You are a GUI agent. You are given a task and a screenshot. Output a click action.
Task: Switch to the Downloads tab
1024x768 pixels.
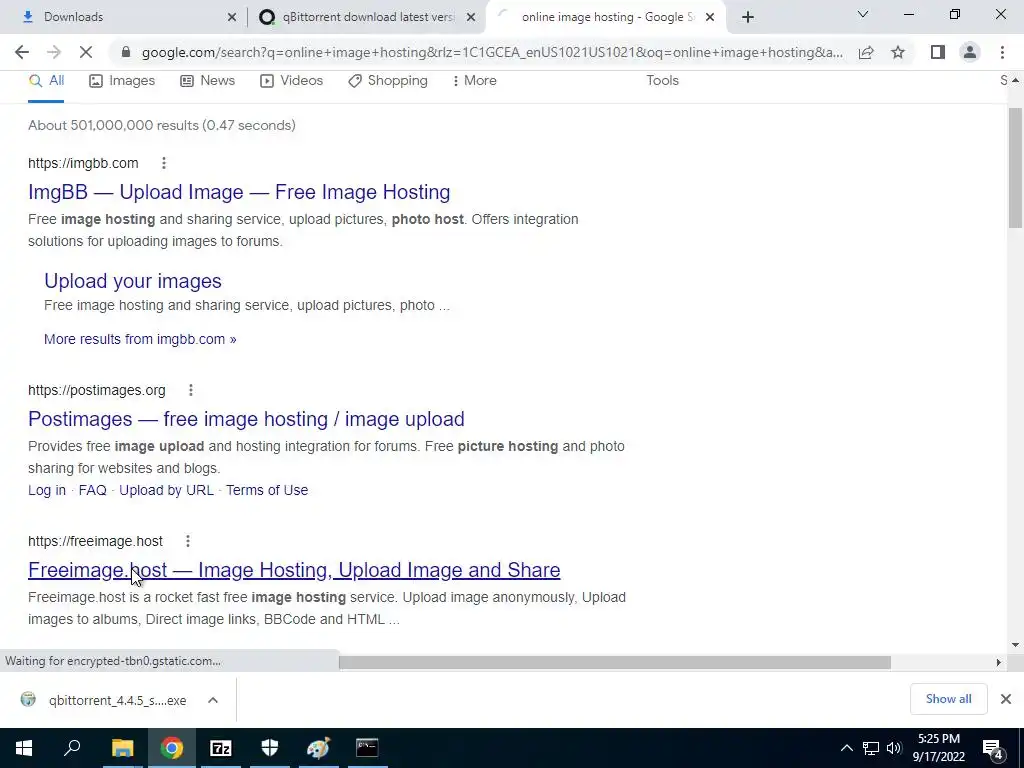pyautogui.click(x=123, y=17)
